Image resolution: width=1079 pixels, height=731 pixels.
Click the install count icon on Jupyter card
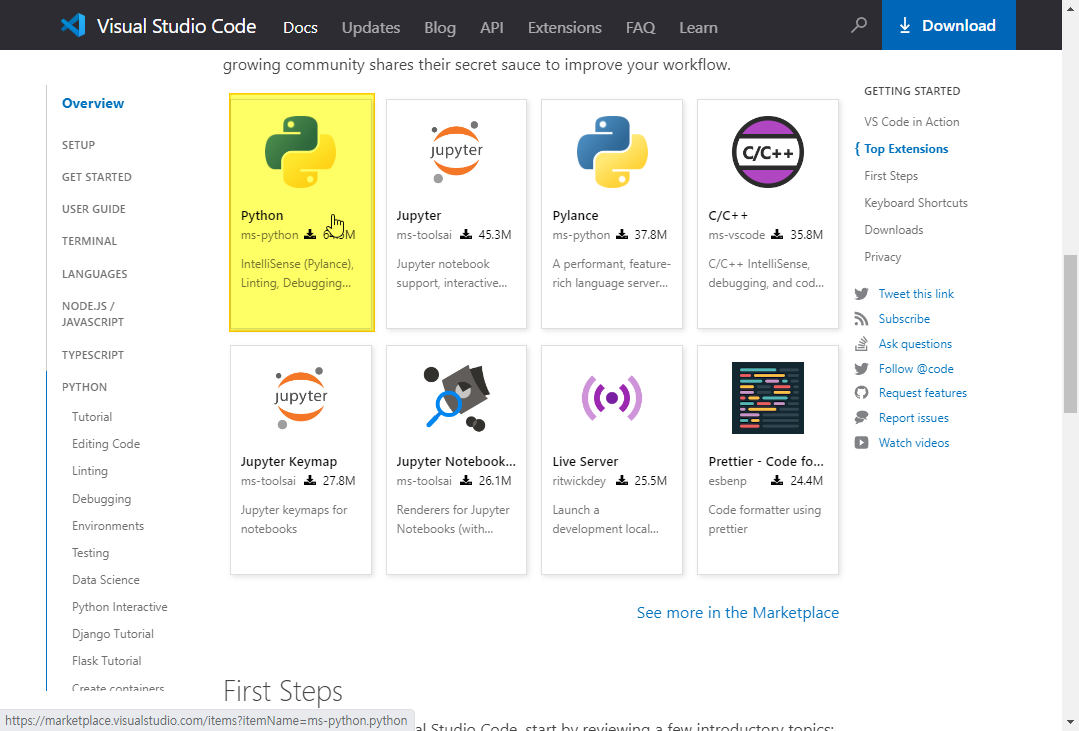point(466,235)
